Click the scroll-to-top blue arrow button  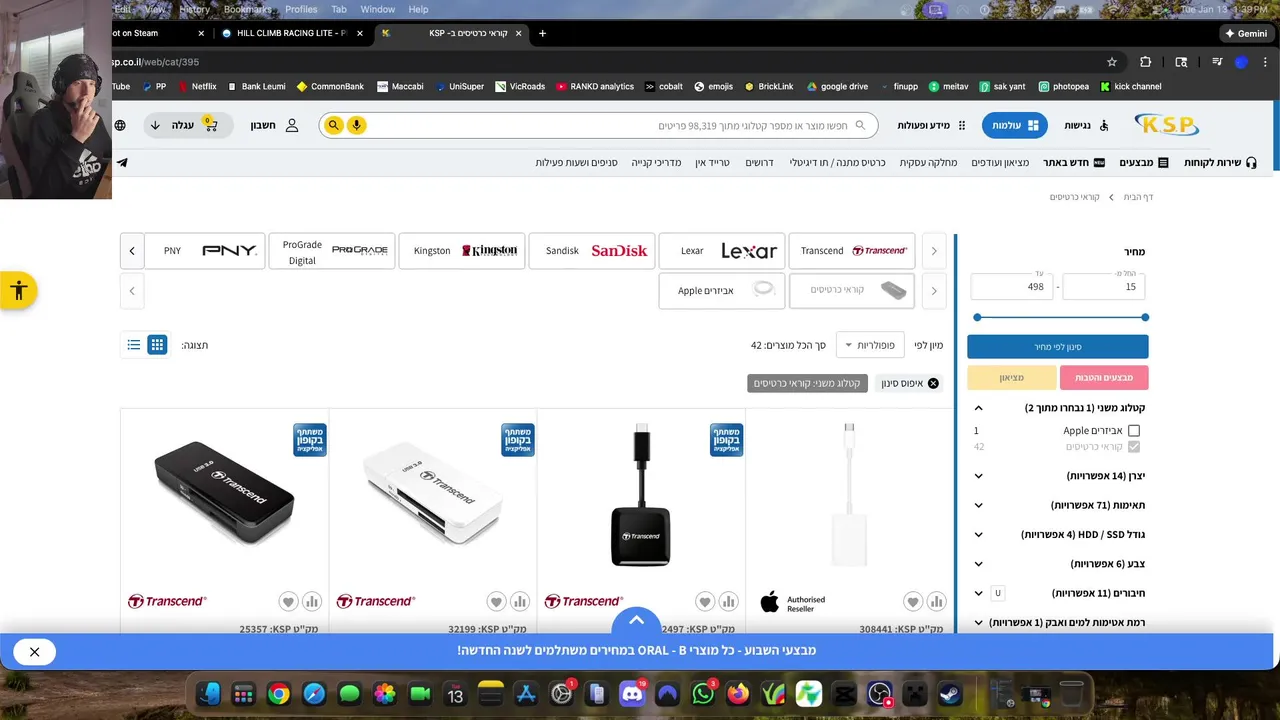[636, 620]
